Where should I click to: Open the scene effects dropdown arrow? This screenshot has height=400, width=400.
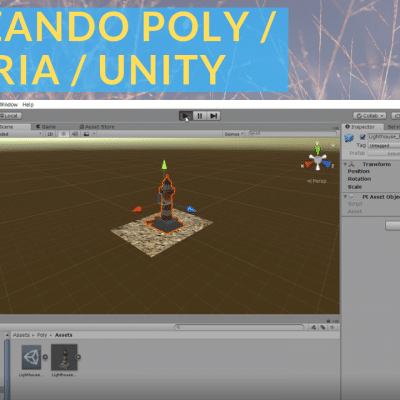(x=94, y=134)
